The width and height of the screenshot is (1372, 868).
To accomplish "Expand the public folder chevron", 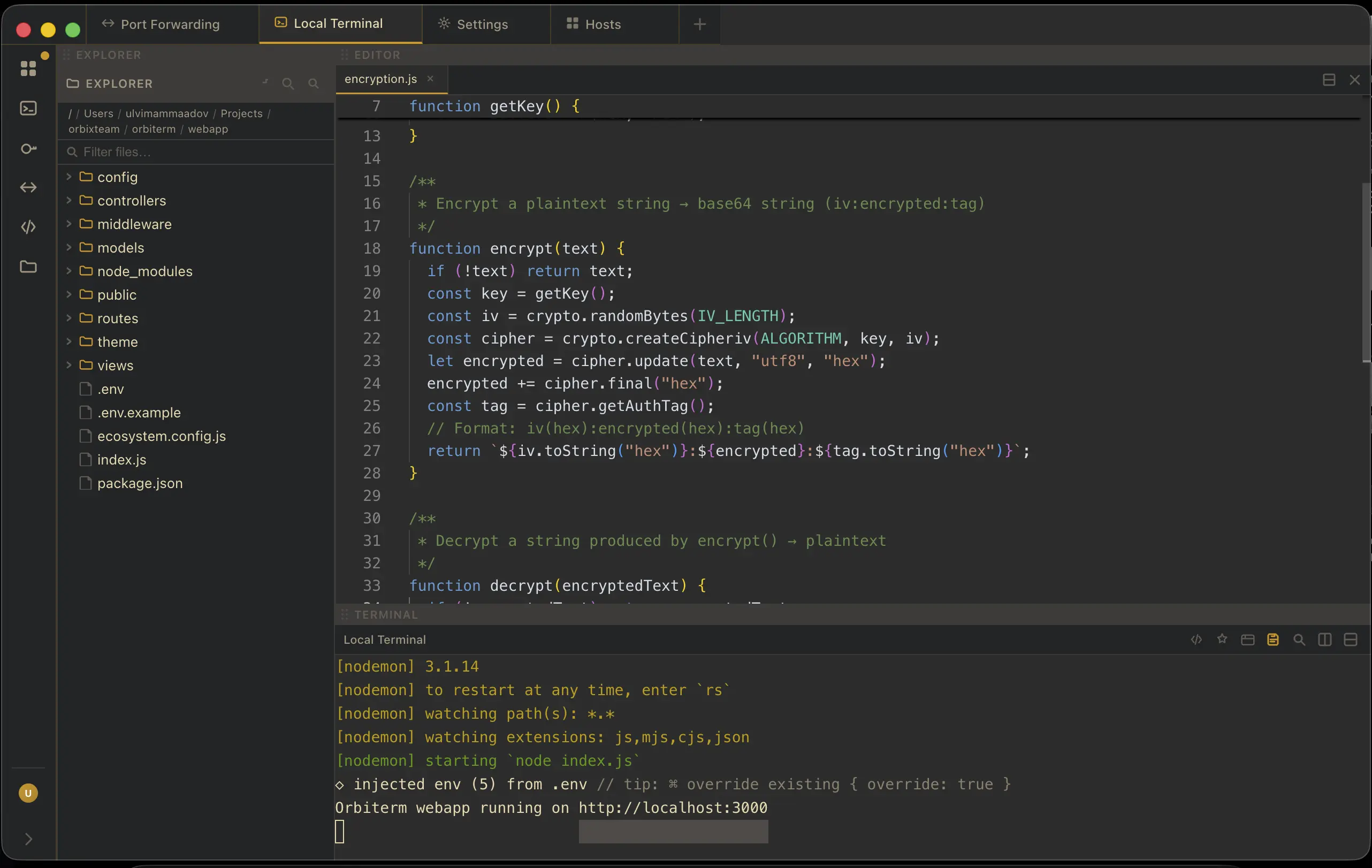I will pyautogui.click(x=68, y=294).
